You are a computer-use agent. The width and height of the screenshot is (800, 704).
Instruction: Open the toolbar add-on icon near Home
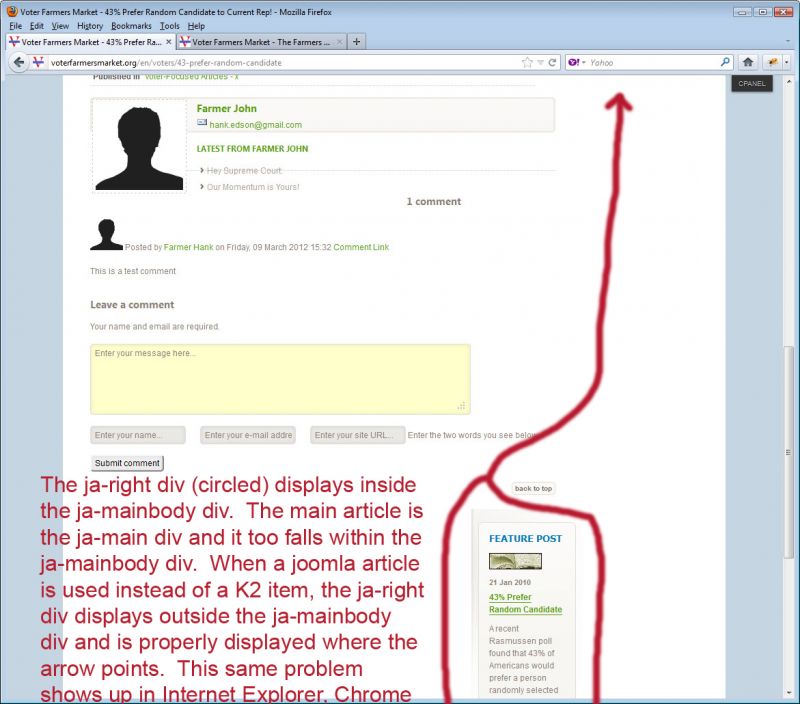tap(772, 62)
